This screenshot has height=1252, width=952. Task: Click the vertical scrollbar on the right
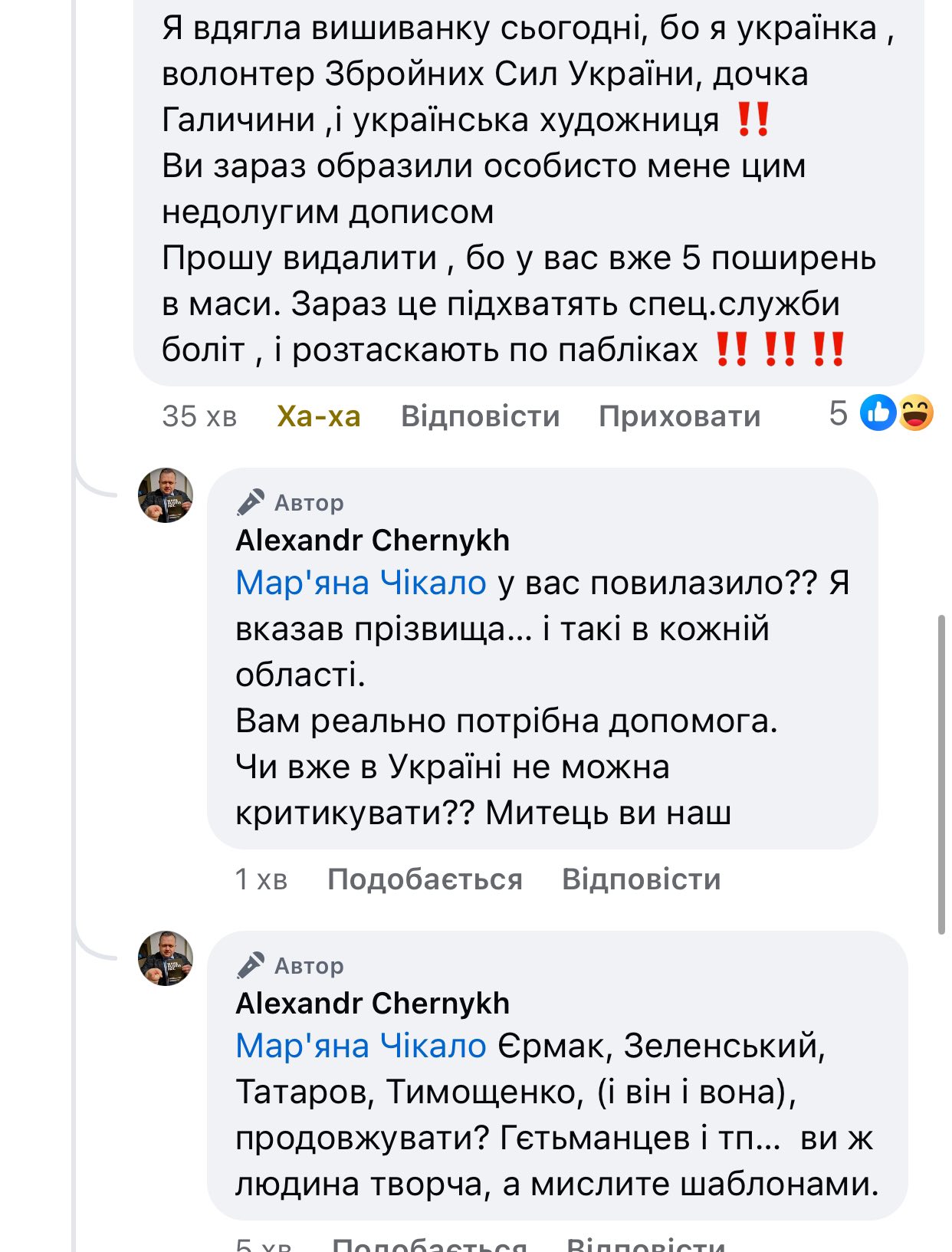941,774
